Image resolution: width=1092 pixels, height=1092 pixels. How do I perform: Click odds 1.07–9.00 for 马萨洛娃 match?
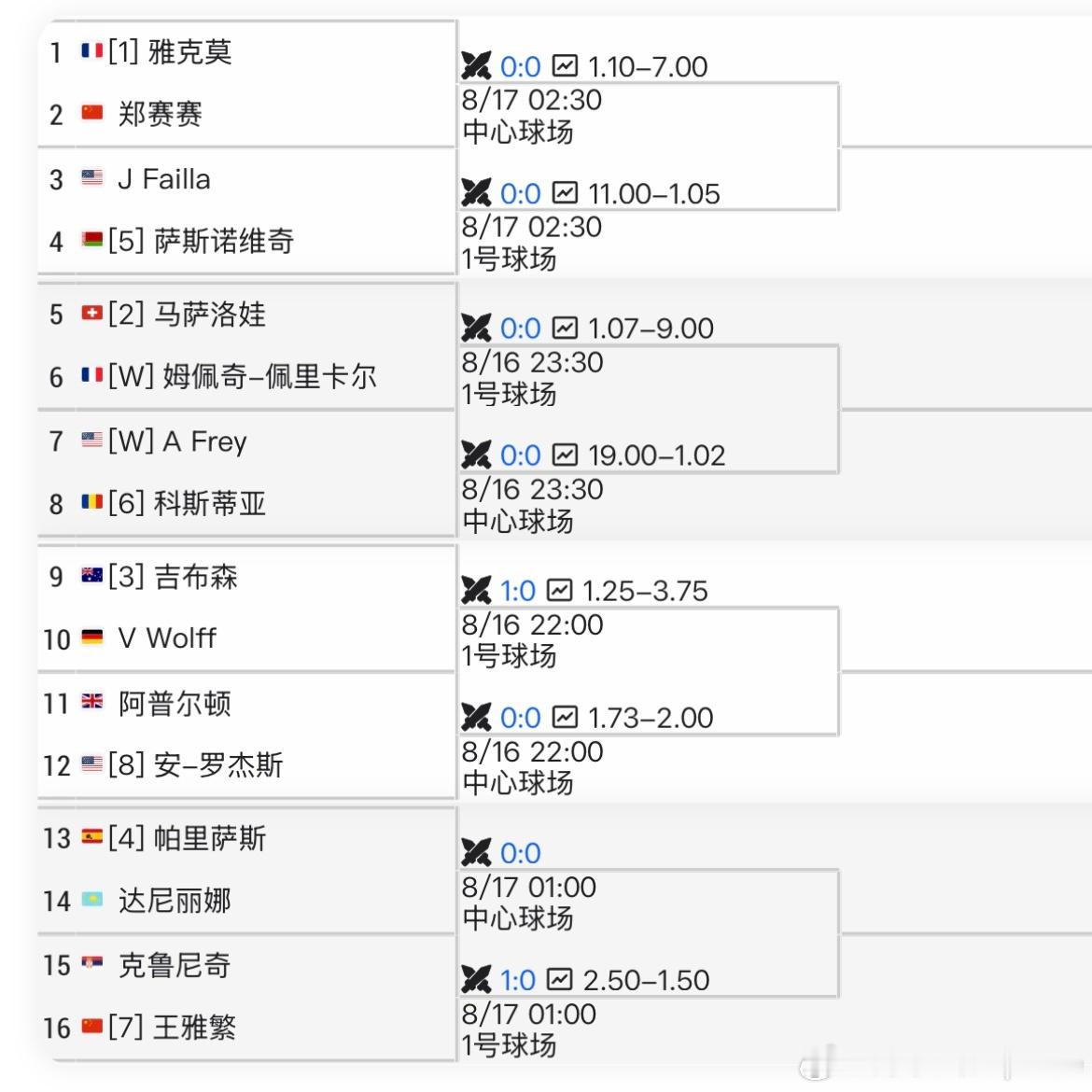tap(651, 329)
